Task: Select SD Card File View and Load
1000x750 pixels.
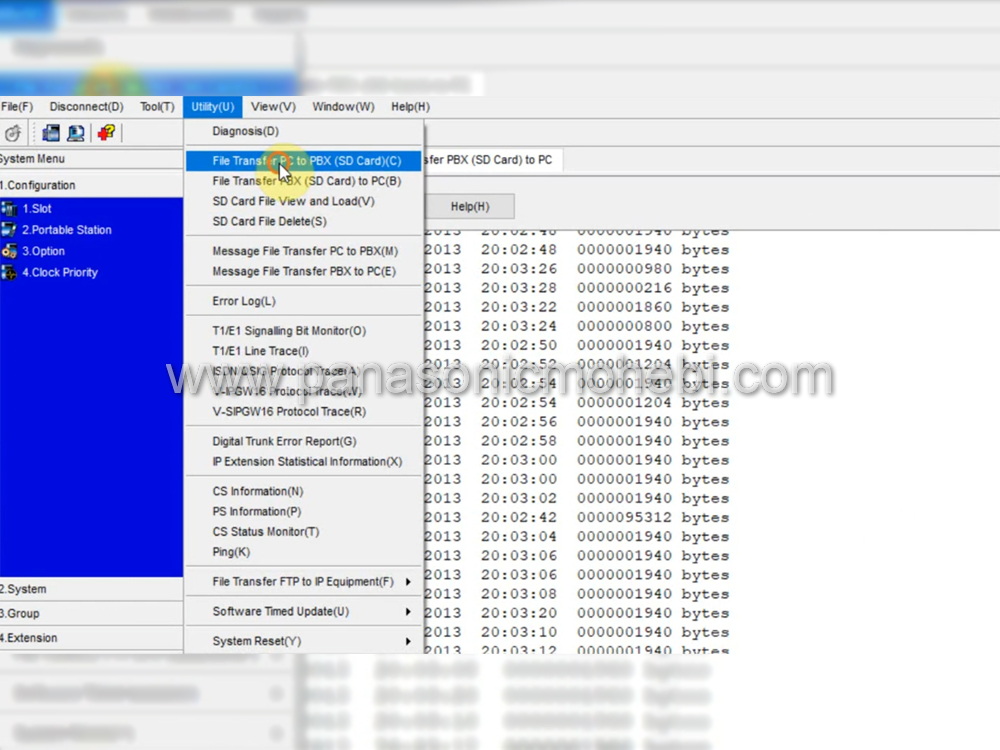Action: pos(293,201)
